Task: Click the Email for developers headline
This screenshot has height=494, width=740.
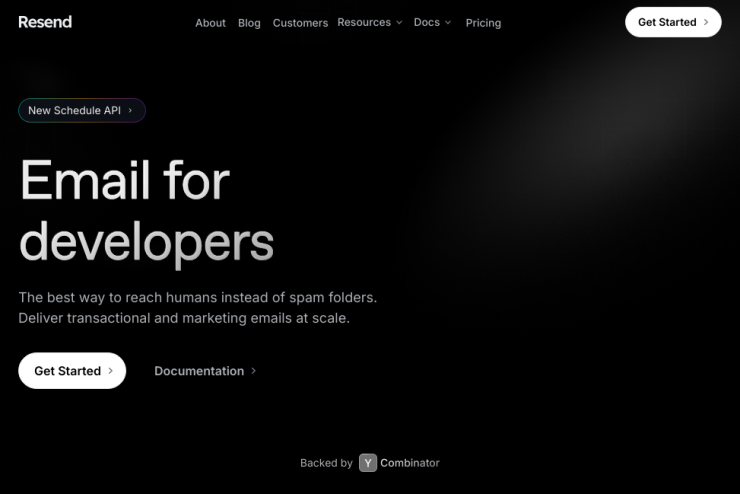Action: [146, 211]
